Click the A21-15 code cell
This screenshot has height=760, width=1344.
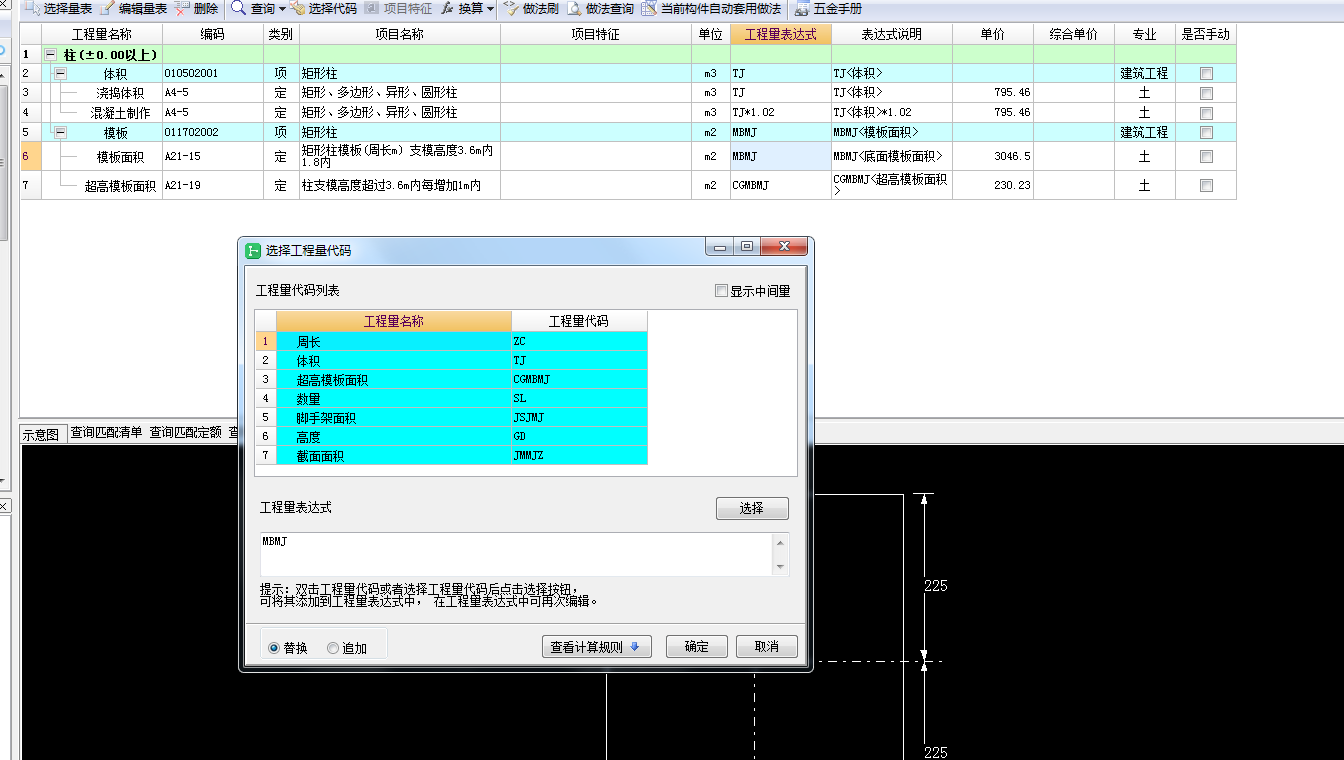[213, 156]
